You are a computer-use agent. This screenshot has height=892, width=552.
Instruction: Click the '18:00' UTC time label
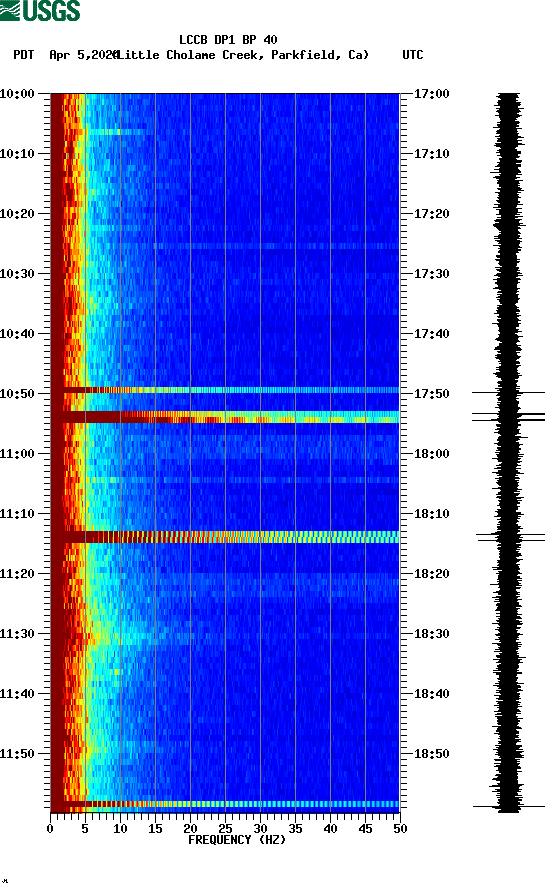click(431, 453)
